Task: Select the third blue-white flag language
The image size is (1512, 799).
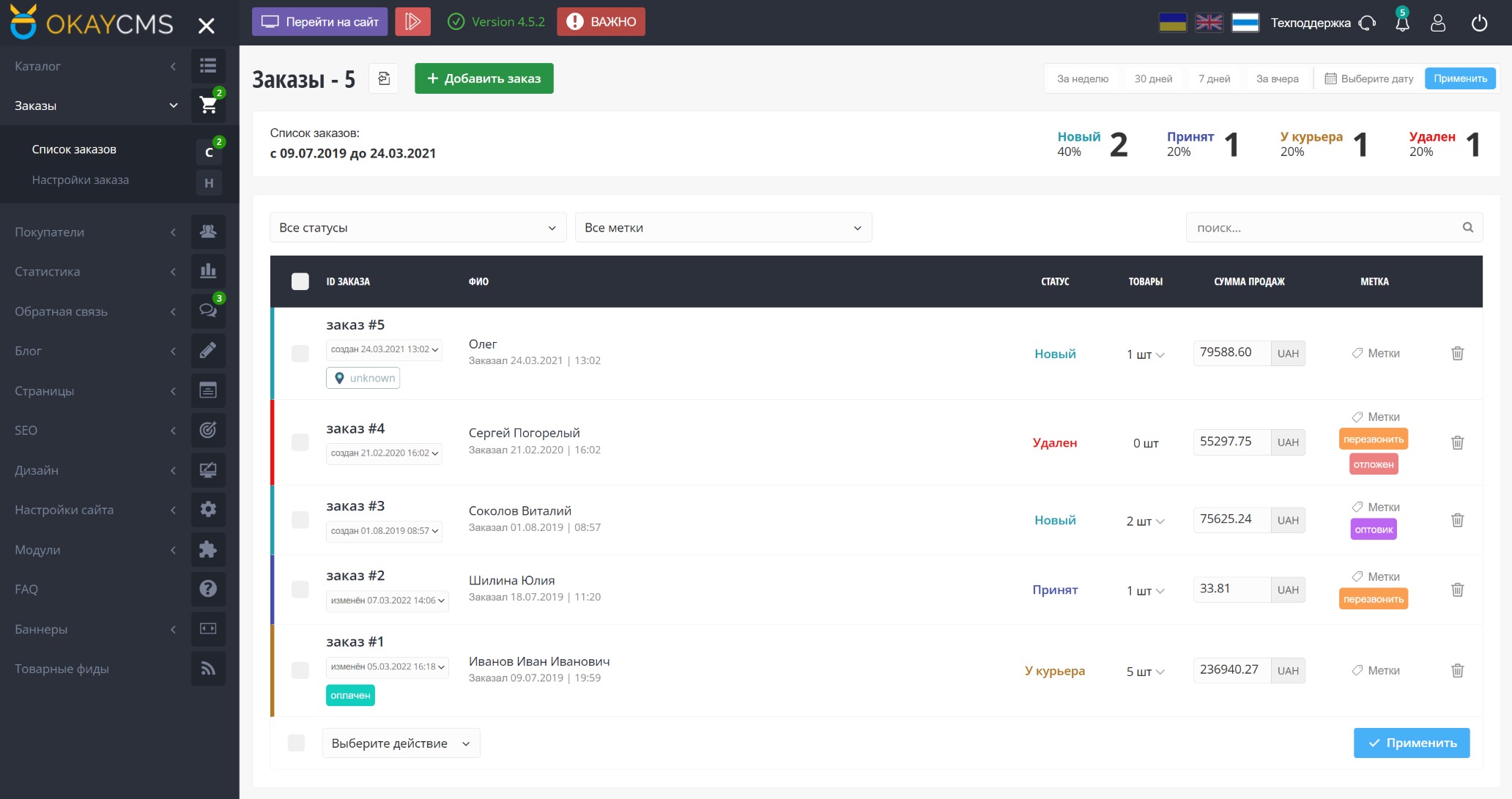Action: (x=1245, y=23)
